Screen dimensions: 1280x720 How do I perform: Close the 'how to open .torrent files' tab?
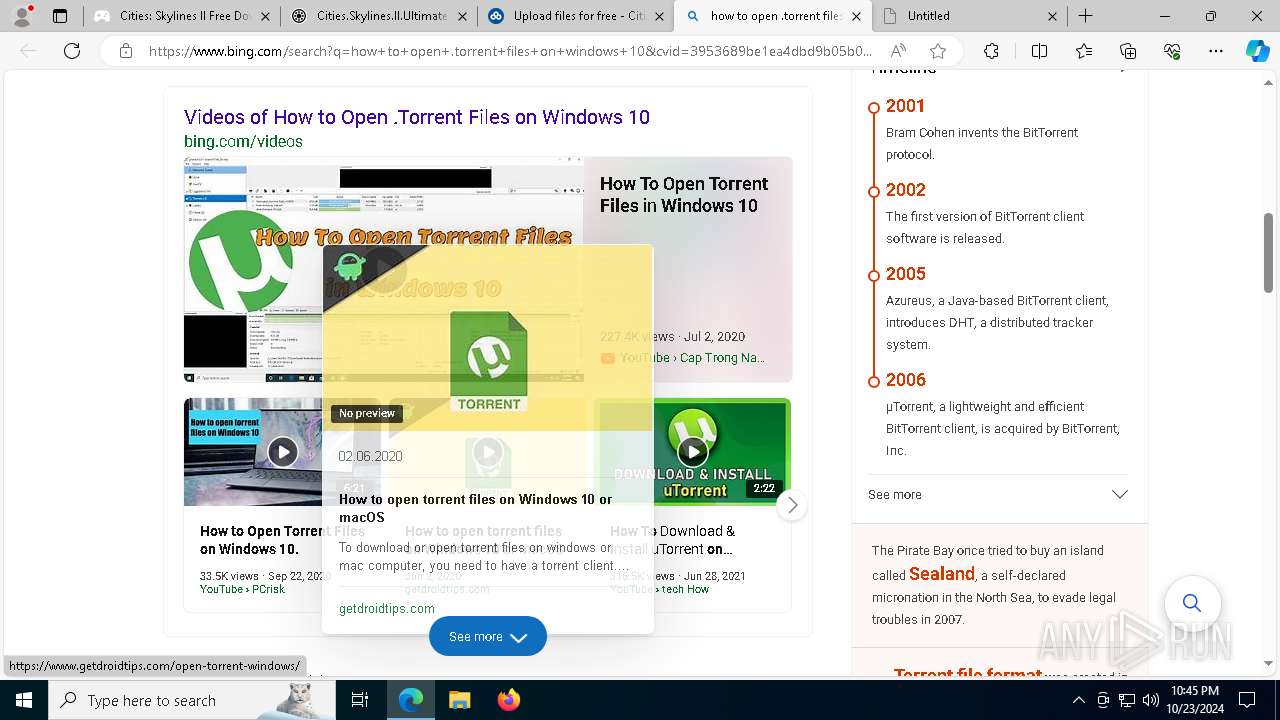pos(856,16)
